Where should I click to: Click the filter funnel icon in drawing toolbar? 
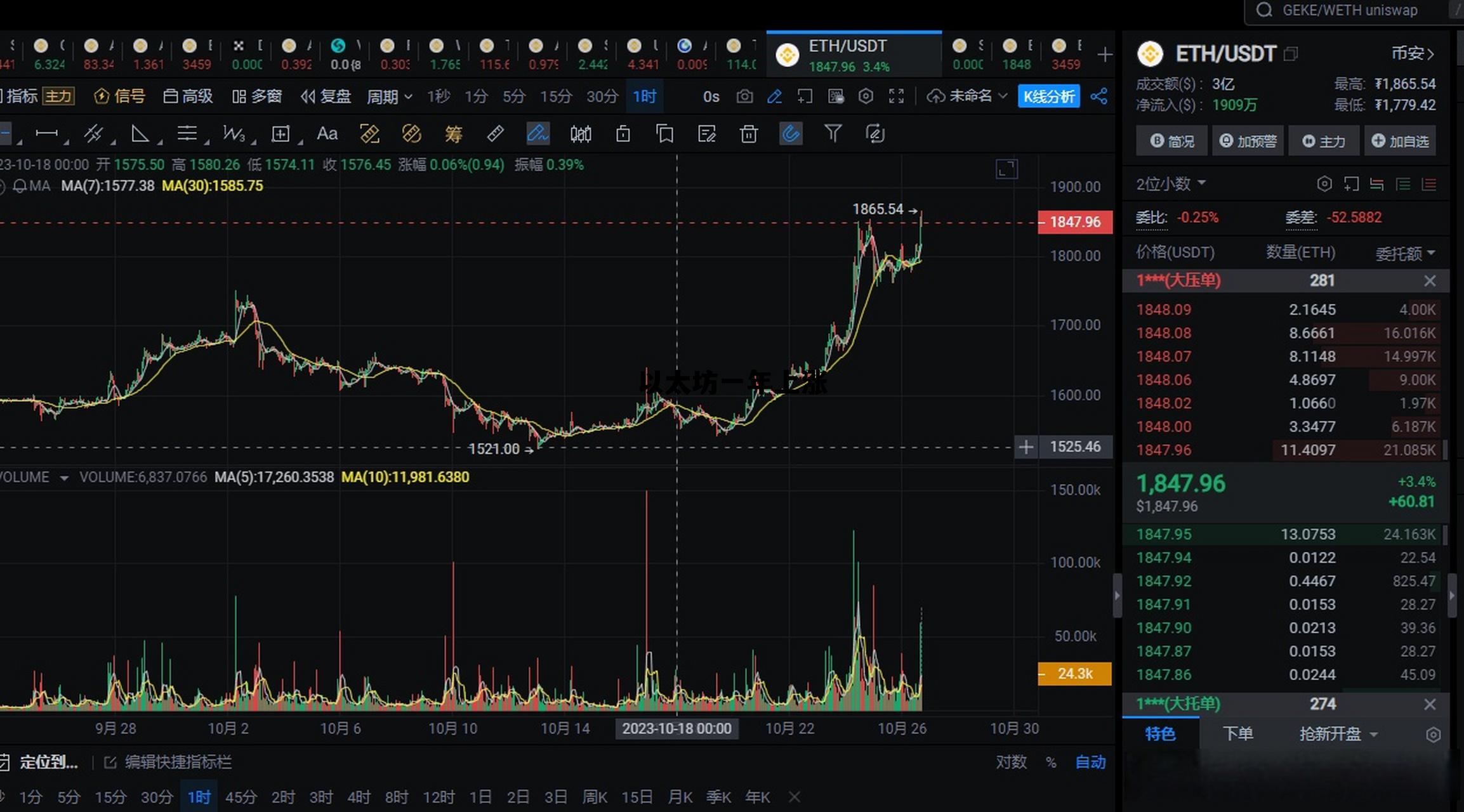(833, 133)
